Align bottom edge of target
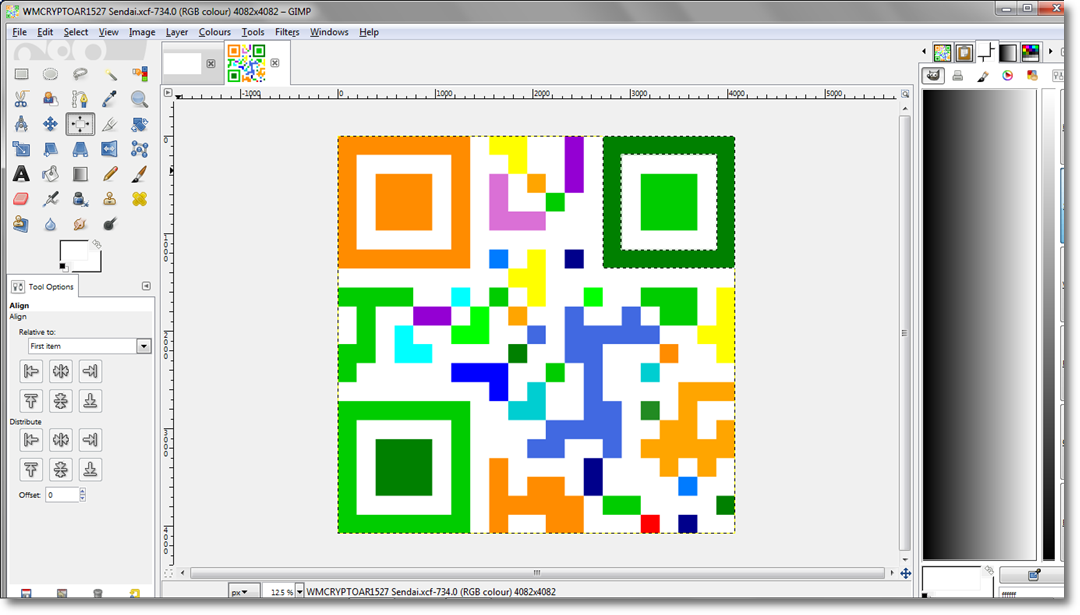This screenshot has width=1080, height=615. coord(90,401)
